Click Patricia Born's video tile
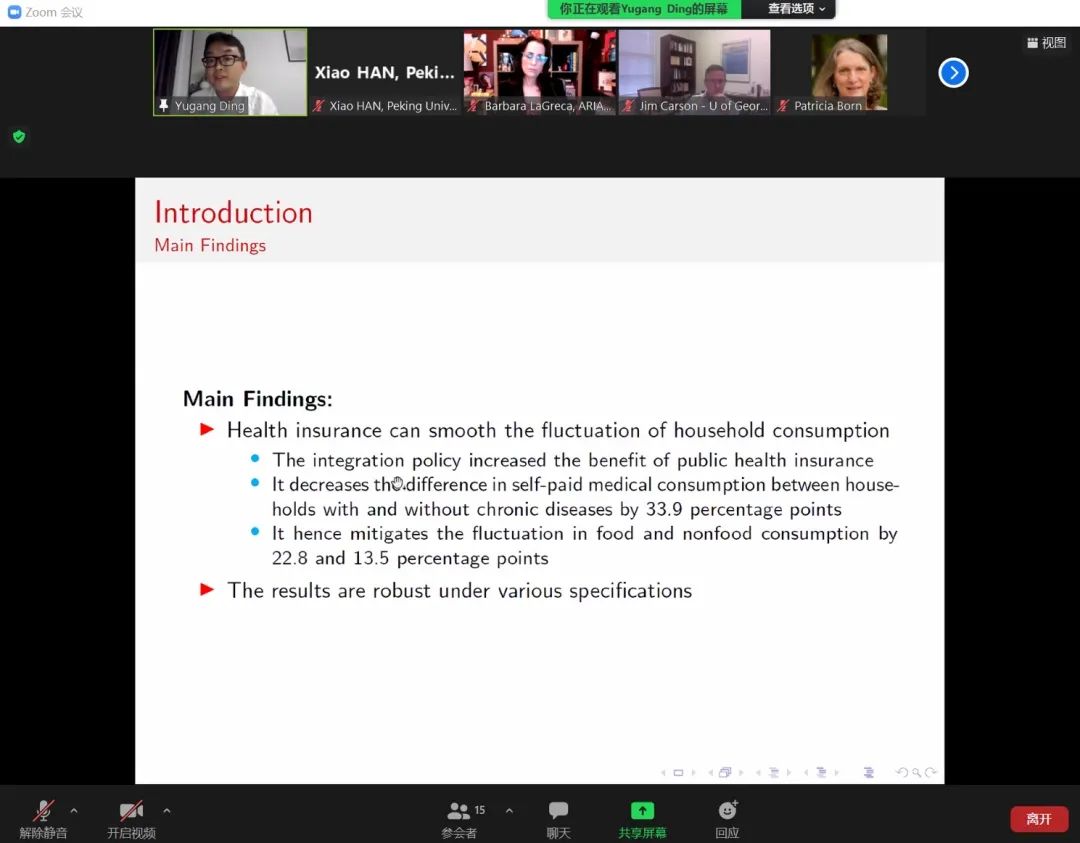The height and width of the screenshot is (843, 1080). tap(848, 72)
